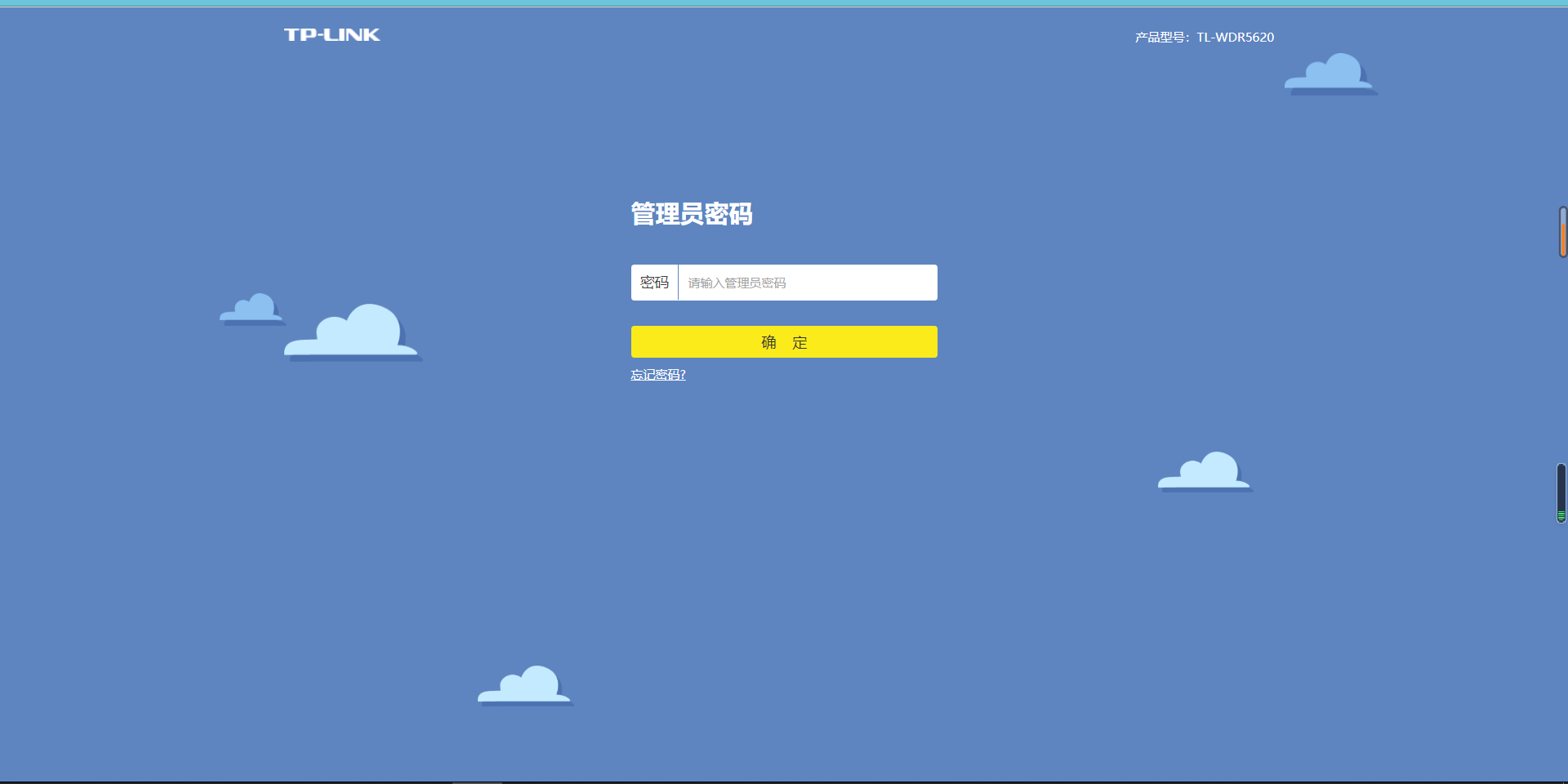Open the 忘记密码? link
The width and height of the screenshot is (1568, 784).
pyautogui.click(x=657, y=375)
